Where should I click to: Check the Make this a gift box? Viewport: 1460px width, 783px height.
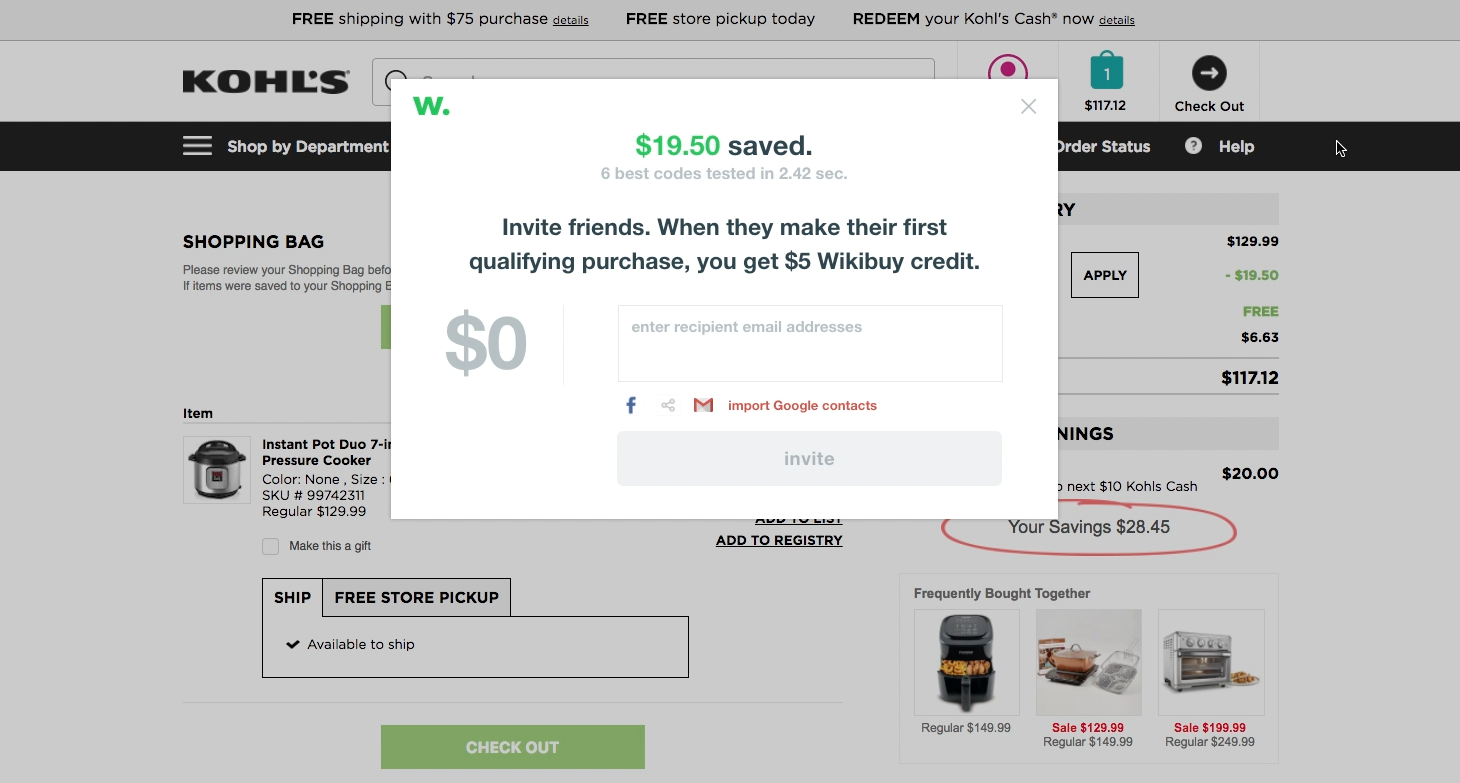point(271,546)
